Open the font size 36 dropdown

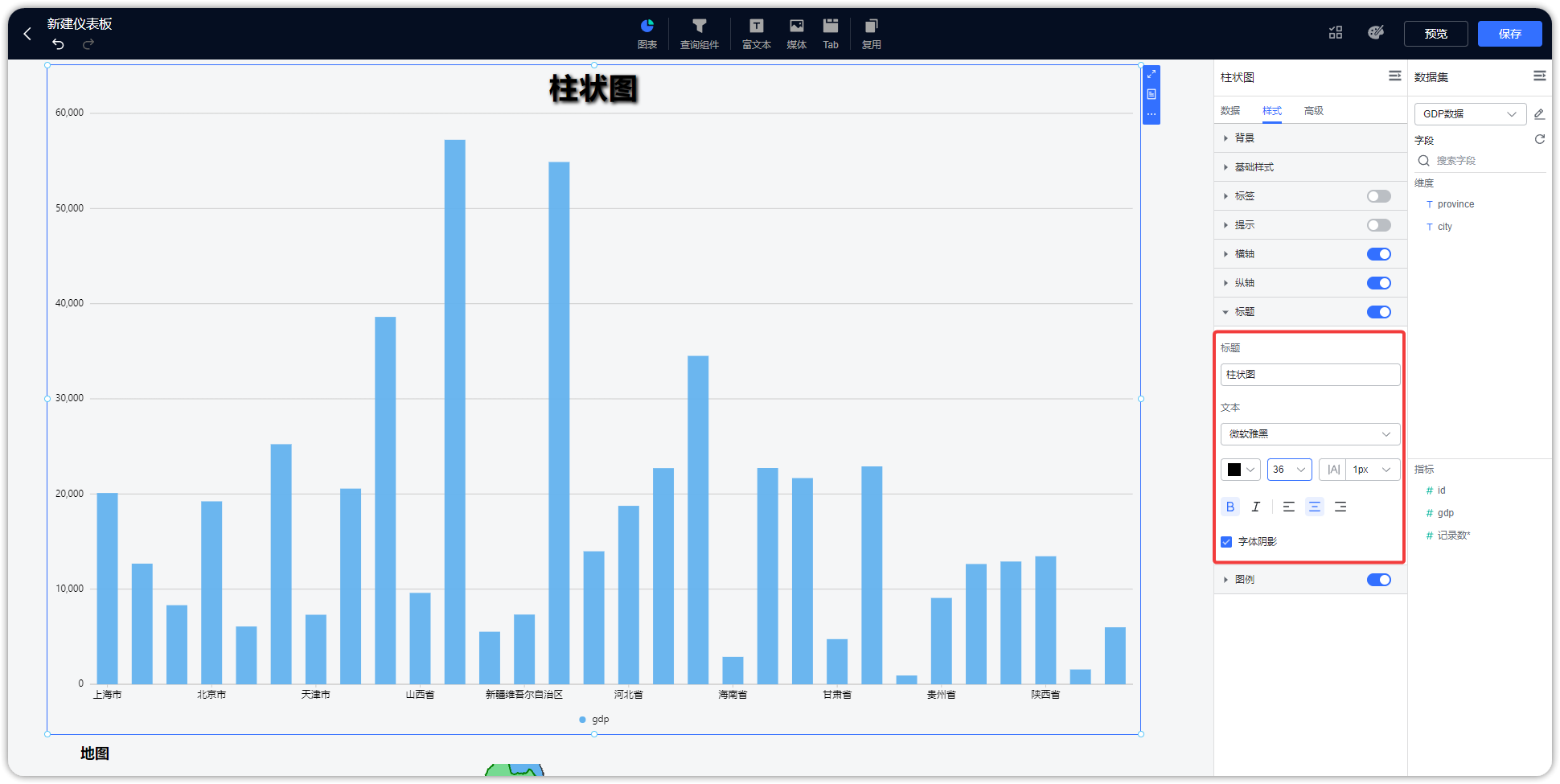click(x=1289, y=470)
